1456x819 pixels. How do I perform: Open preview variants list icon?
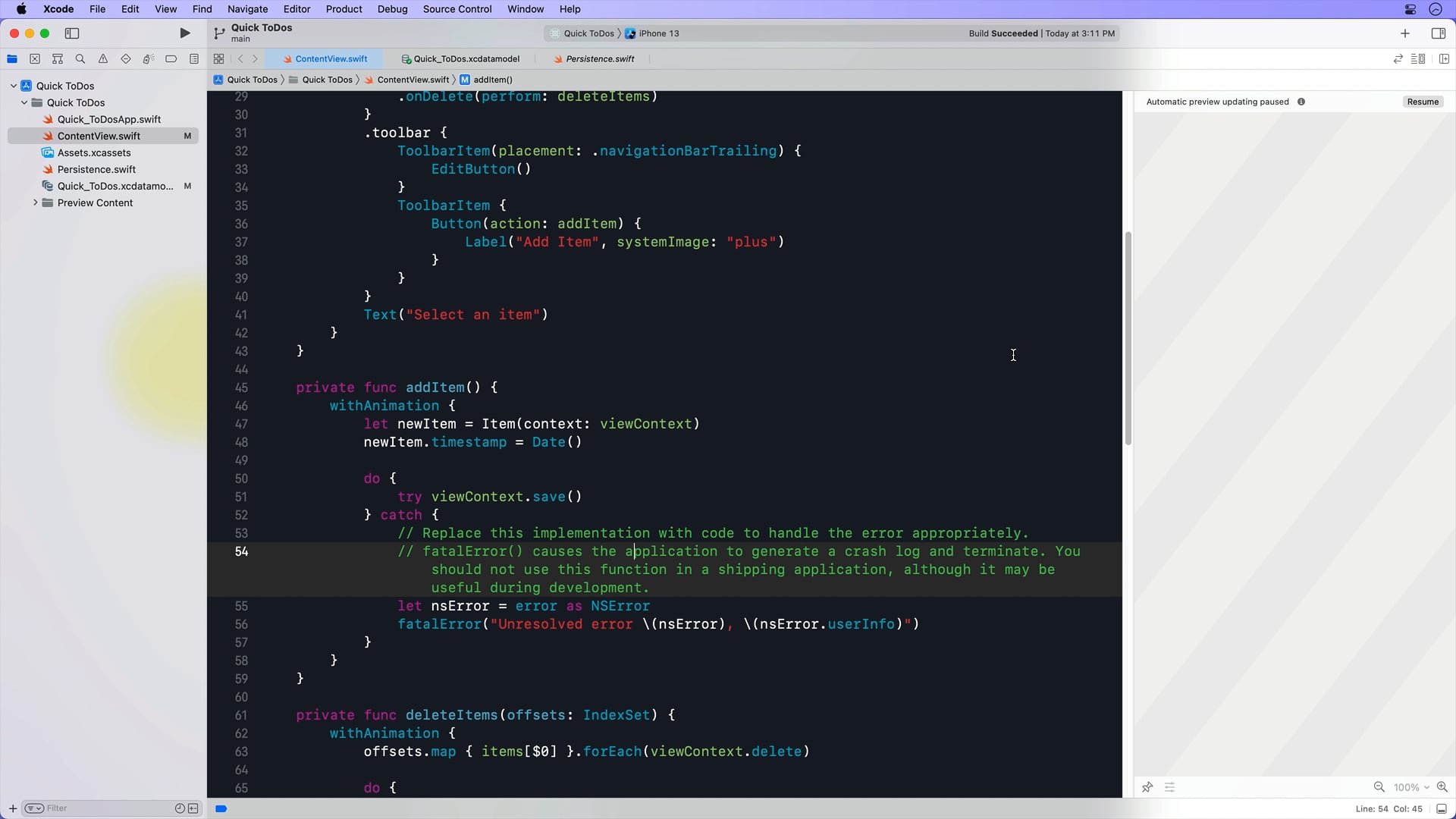(x=1170, y=787)
